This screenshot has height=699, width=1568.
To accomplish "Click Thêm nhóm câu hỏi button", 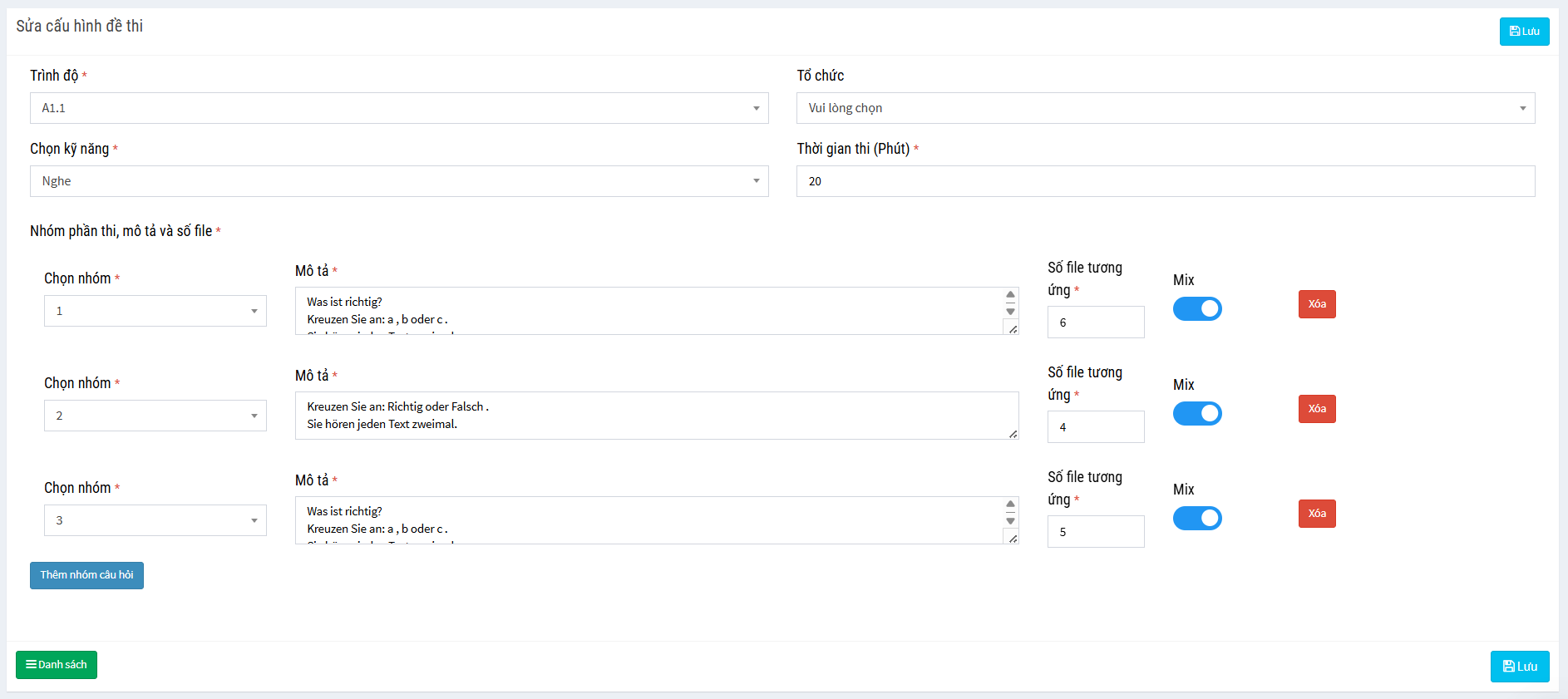I will click(x=86, y=575).
